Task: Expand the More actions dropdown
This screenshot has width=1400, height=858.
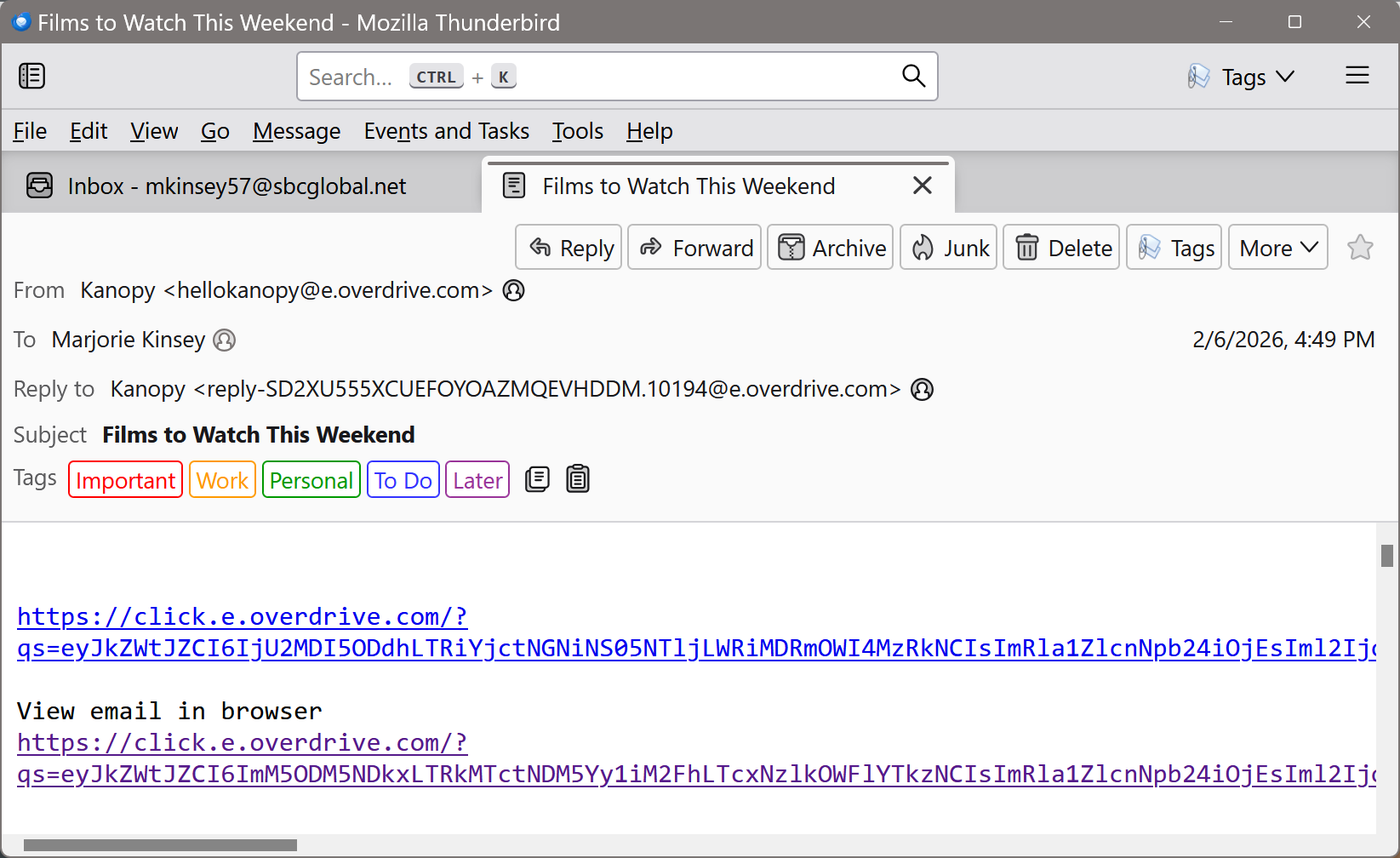Action: click(1278, 248)
